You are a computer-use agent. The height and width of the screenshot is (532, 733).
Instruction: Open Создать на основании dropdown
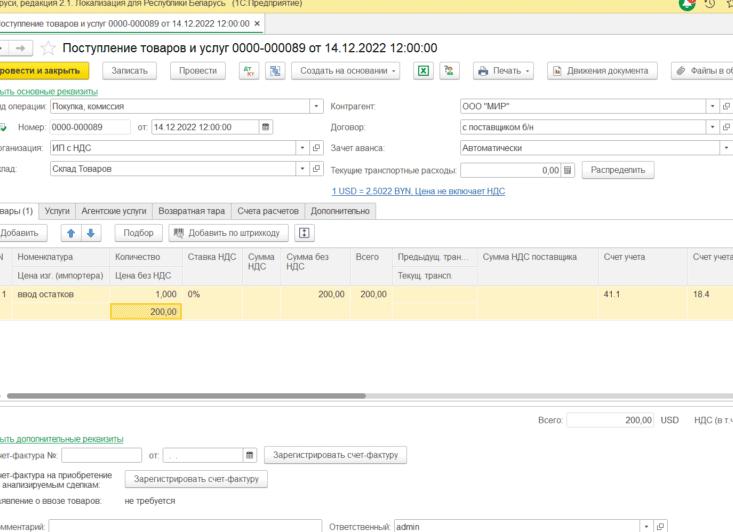coord(345,71)
